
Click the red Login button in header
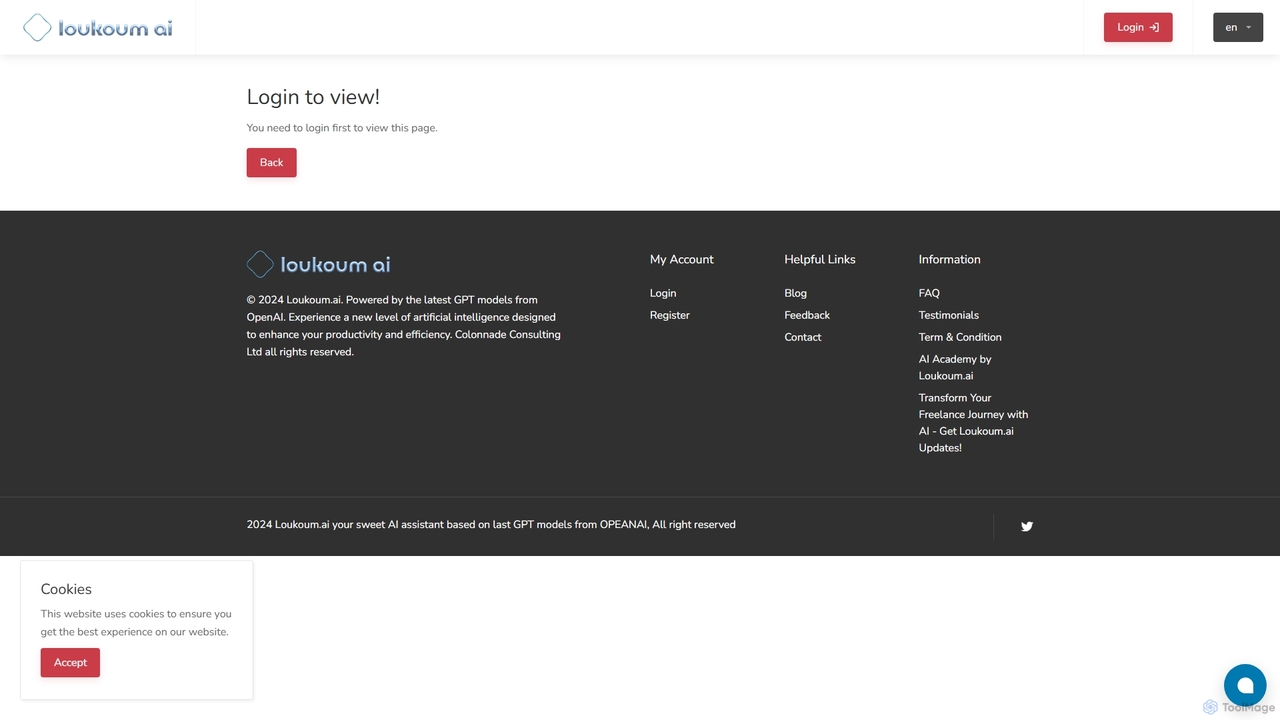(x=1138, y=27)
